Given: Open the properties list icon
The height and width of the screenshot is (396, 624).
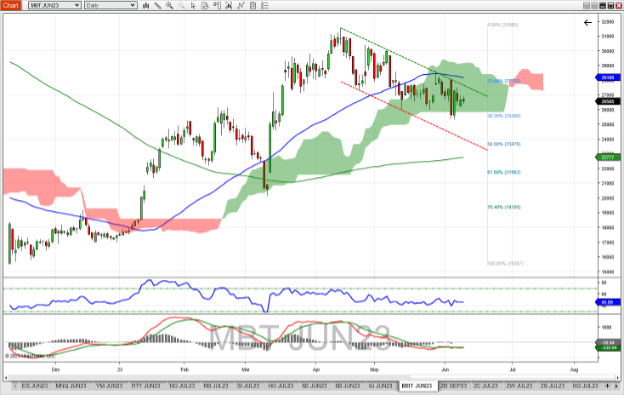Looking at the screenshot, I should click(x=265, y=5).
